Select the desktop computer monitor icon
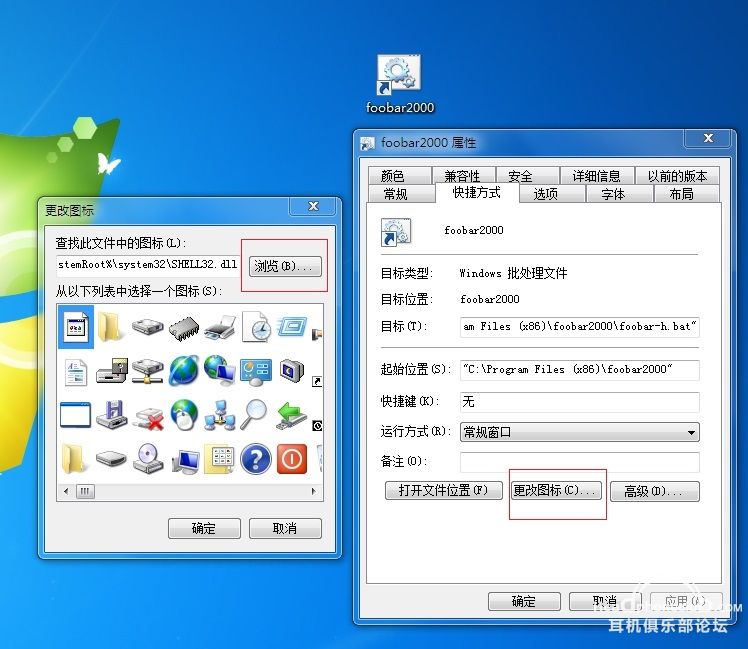 pyautogui.click(x=185, y=461)
